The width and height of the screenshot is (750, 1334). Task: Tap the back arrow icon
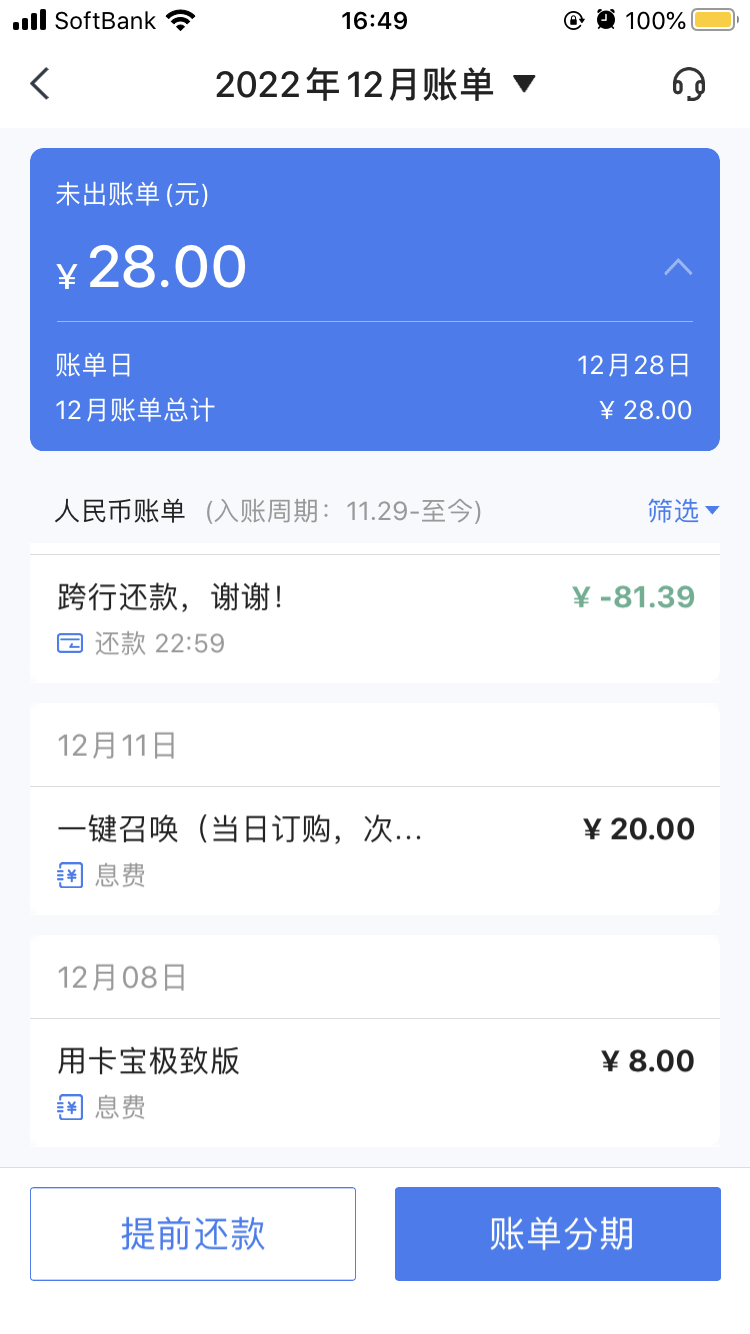(x=40, y=84)
